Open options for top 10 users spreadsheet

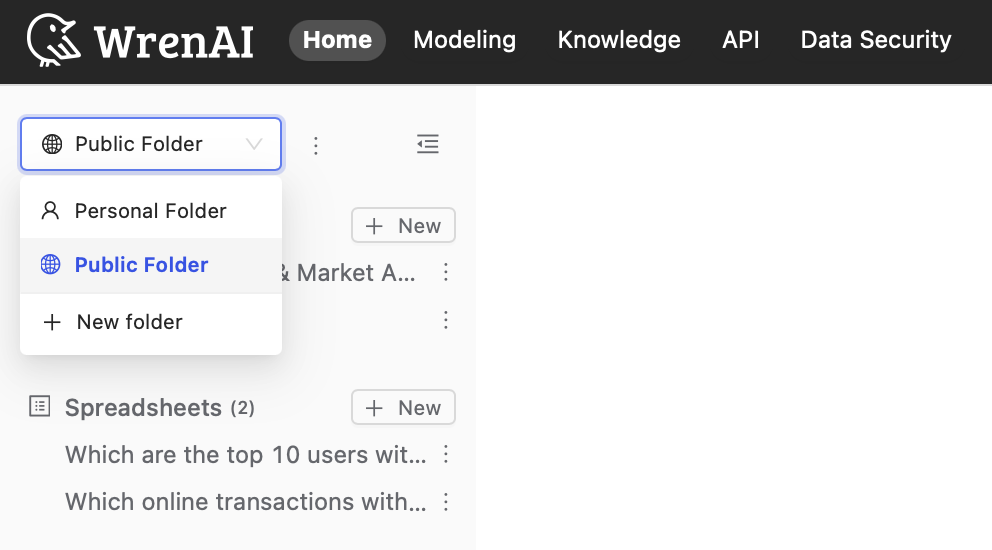[446, 455]
